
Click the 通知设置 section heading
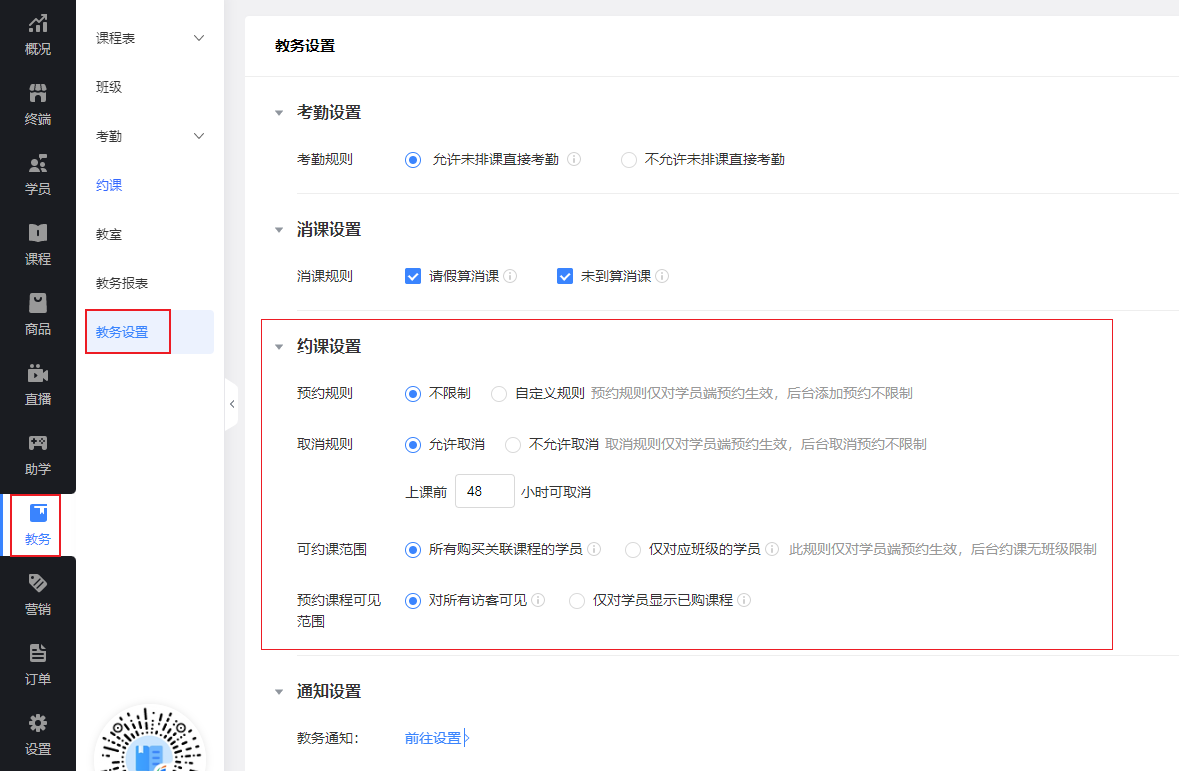point(329,691)
